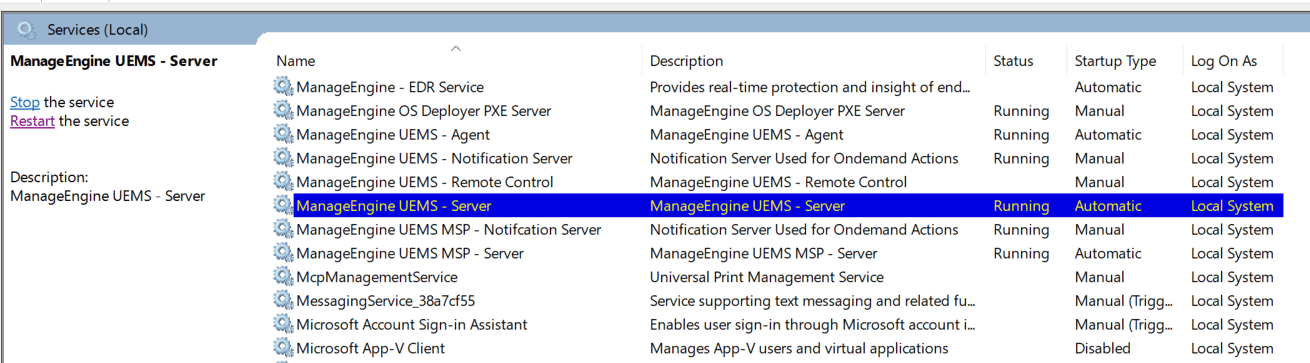The width and height of the screenshot is (1310, 363).
Task: Click gear icon of UEMS MSP - Notifcation Server
Action: 284,230
